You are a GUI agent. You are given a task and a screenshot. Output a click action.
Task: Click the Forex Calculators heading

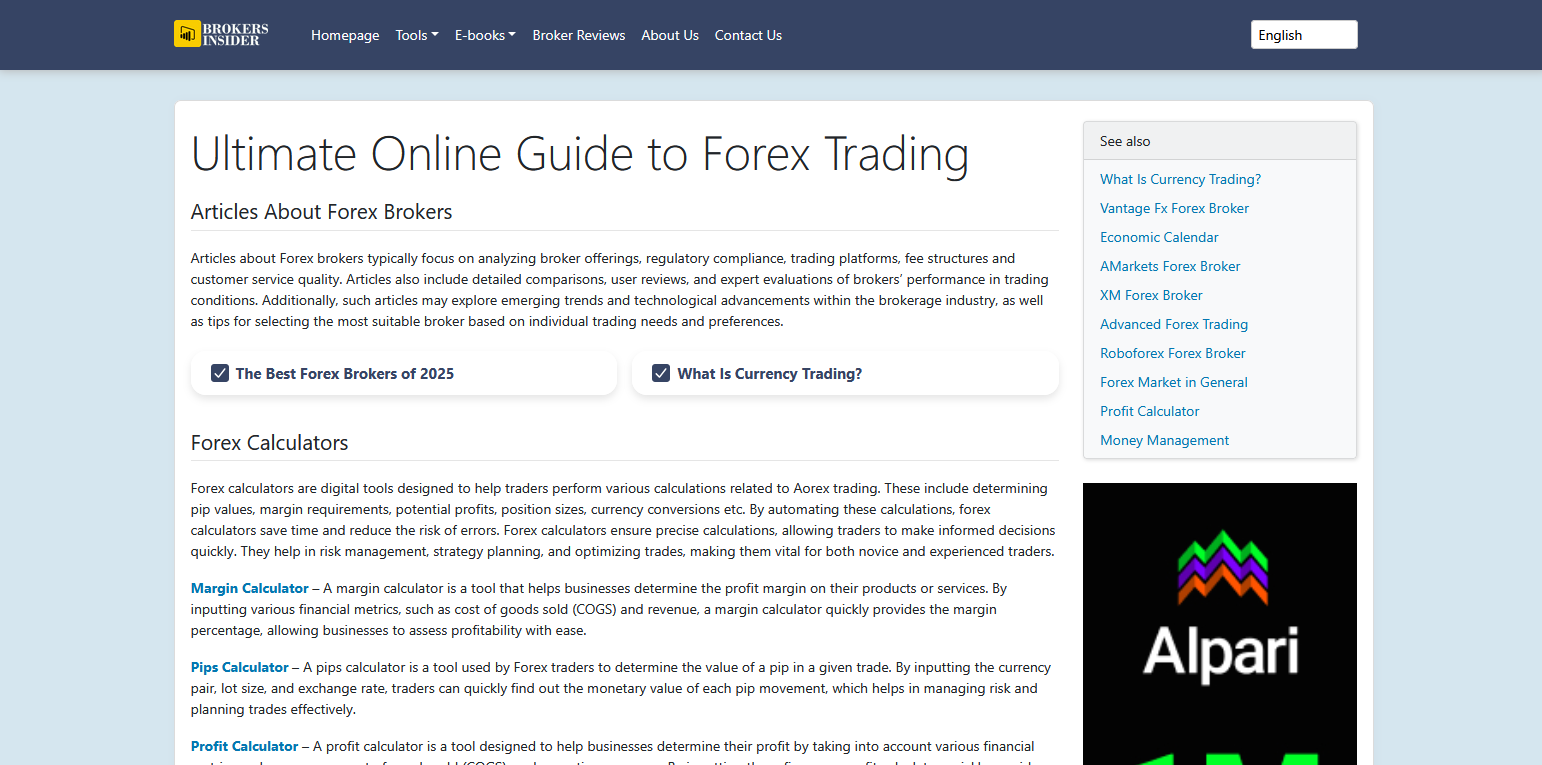[x=270, y=443]
